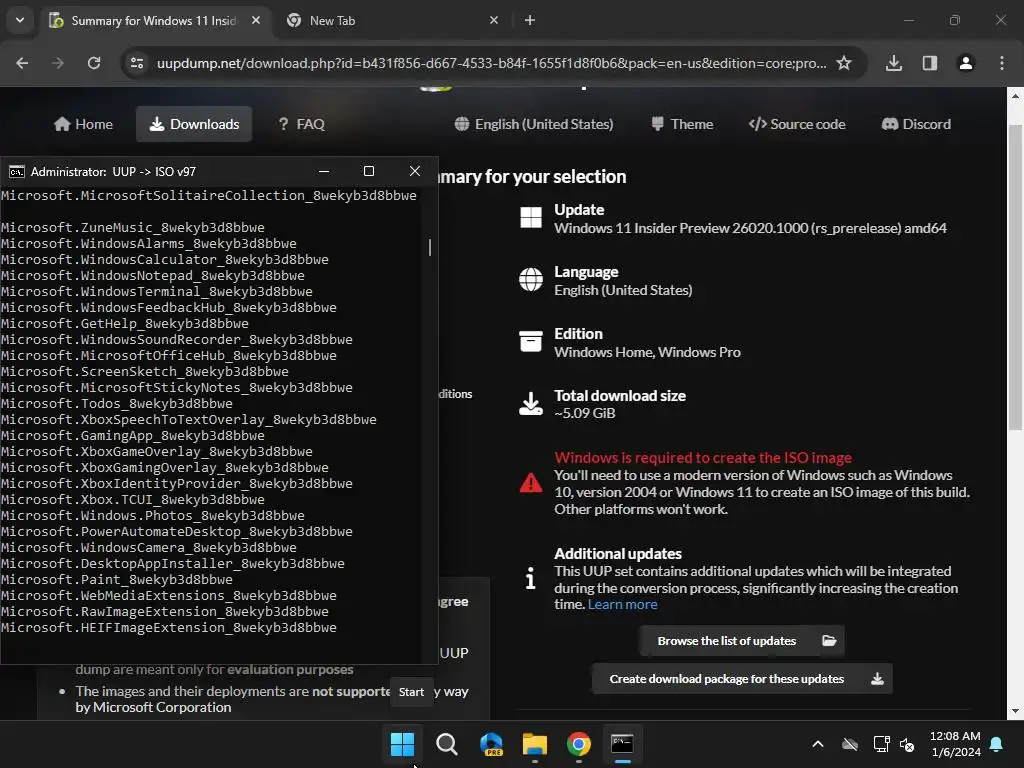Open the Discord link
Viewport: 1024px width, 768px height.
point(916,124)
